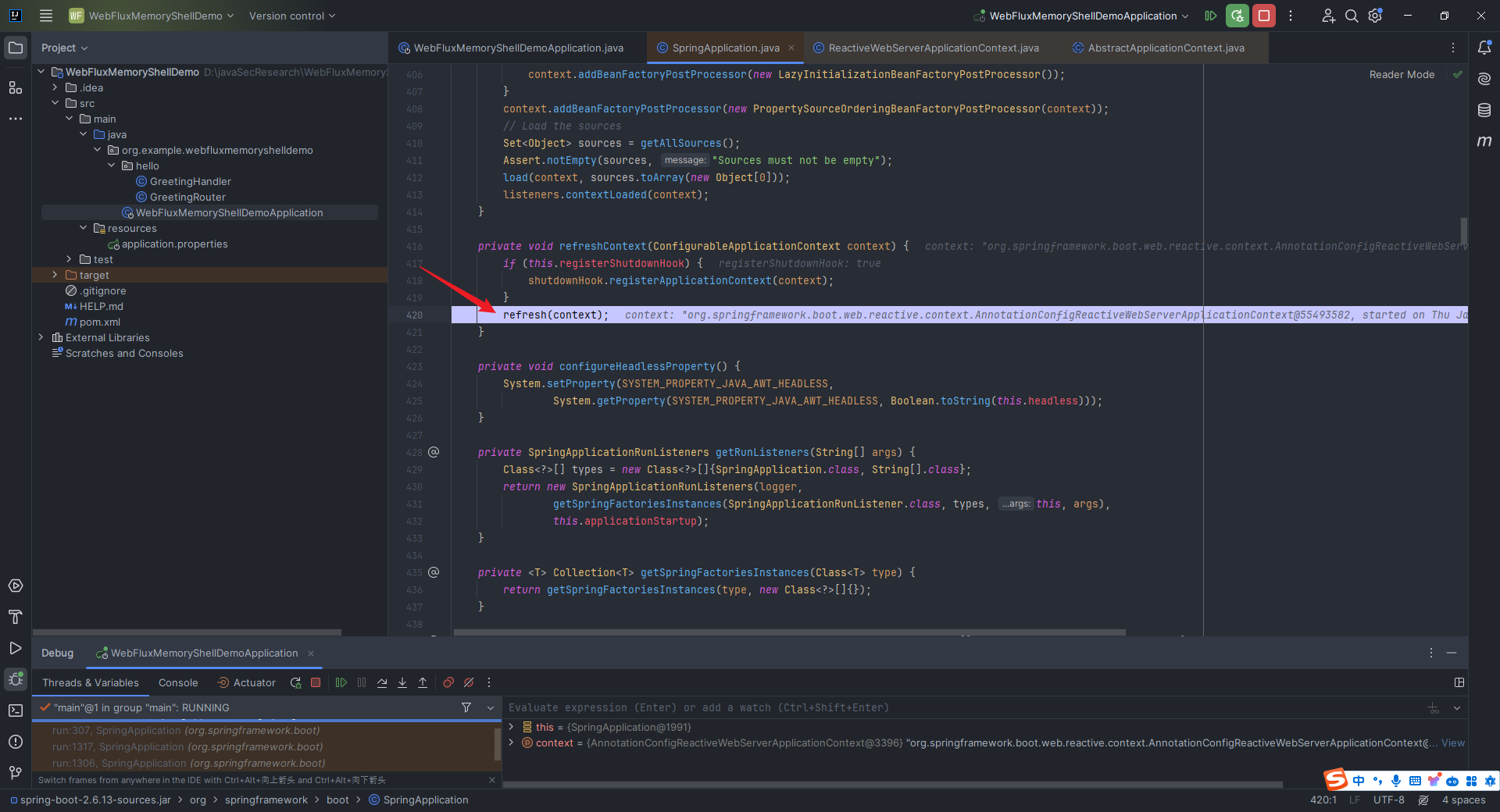This screenshot has height=812, width=1500.
Task: Open the main hamburger menu
Action: pos(46,16)
